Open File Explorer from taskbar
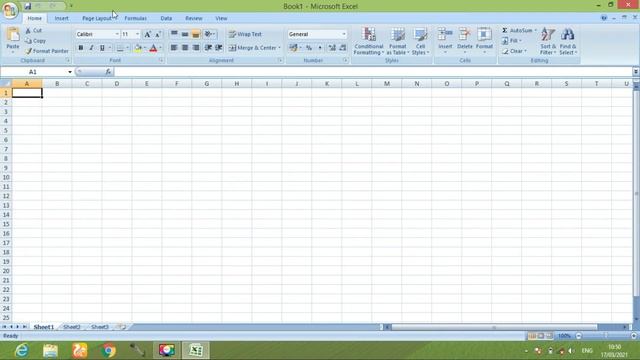This screenshot has height=360, width=640. coord(51,351)
